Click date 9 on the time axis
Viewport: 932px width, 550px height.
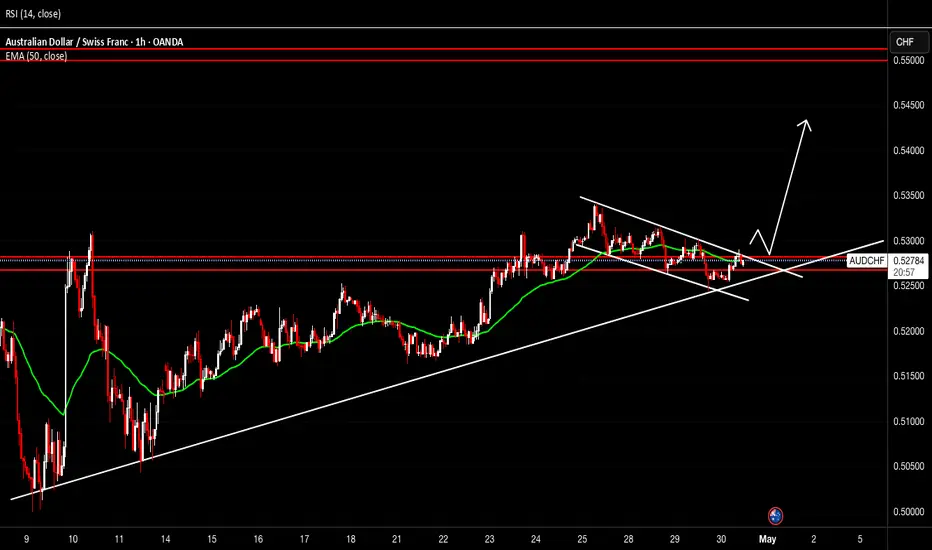pyautogui.click(x=27, y=539)
